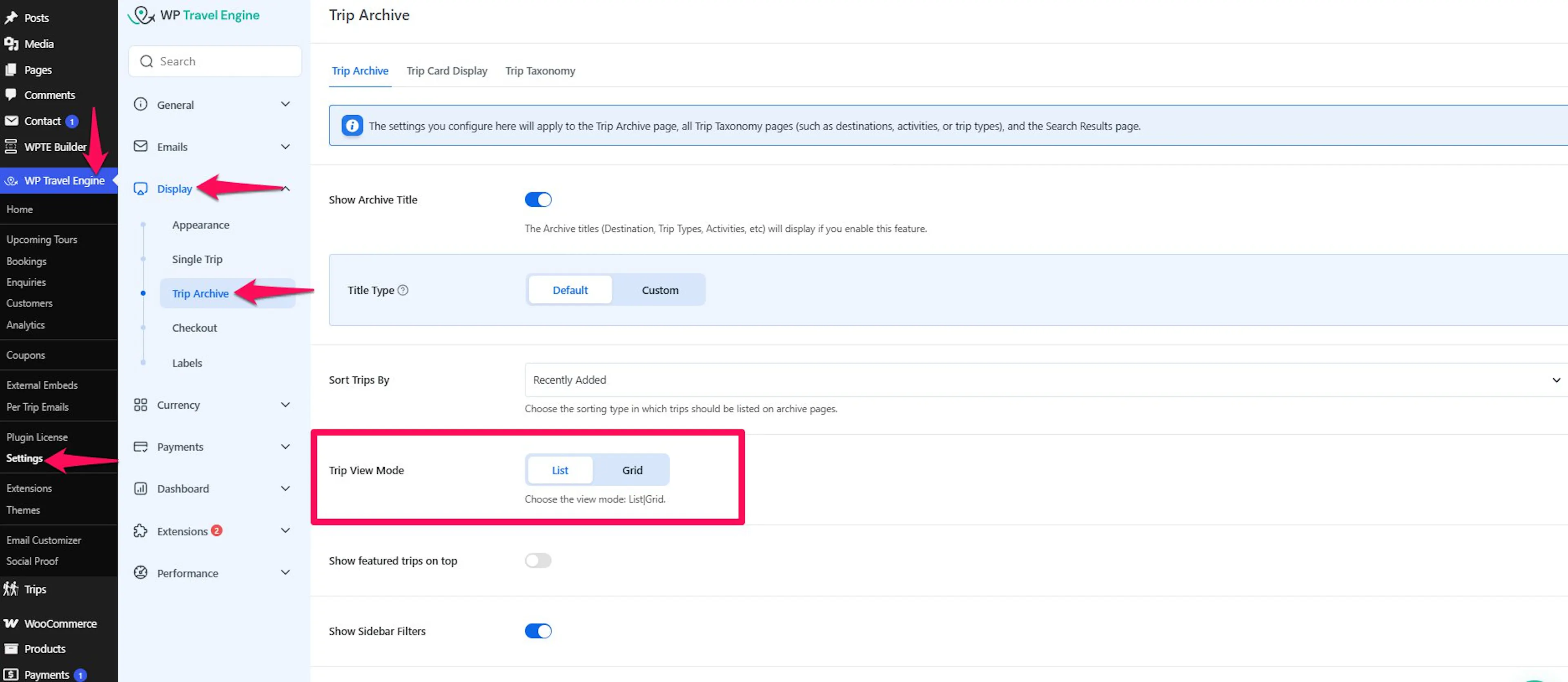Enable Show featured trips on top toggle
1568x682 pixels.
[x=538, y=560]
